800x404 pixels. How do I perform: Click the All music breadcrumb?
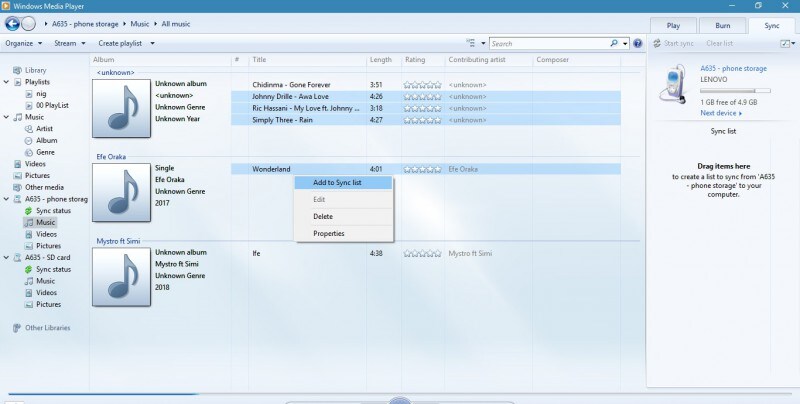[176, 24]
